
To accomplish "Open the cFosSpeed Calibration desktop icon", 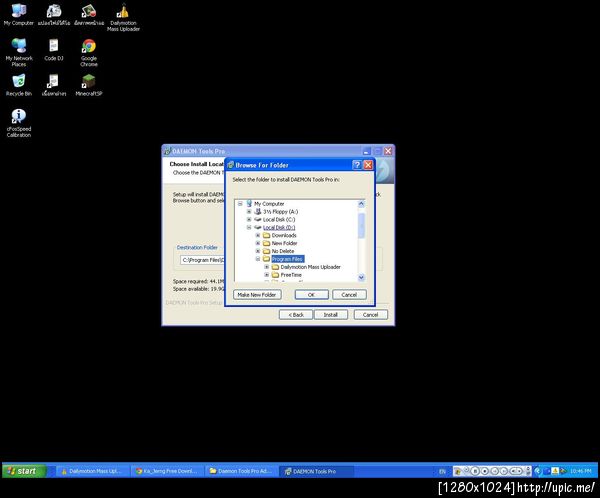I will [x=19, y=123].
